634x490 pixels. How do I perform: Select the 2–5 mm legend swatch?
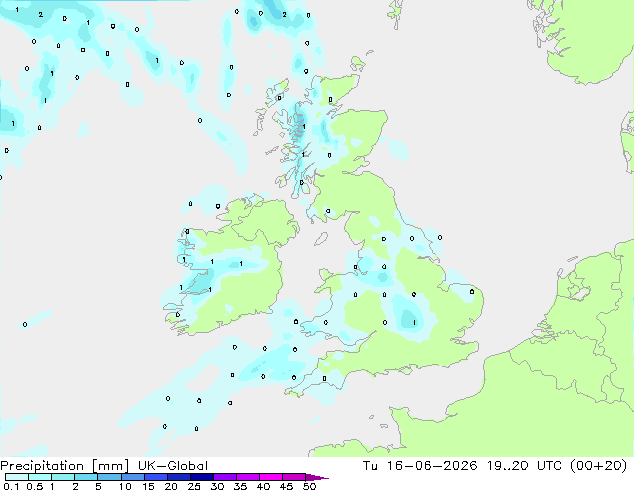pyautogui.click(x=86, y=477)
